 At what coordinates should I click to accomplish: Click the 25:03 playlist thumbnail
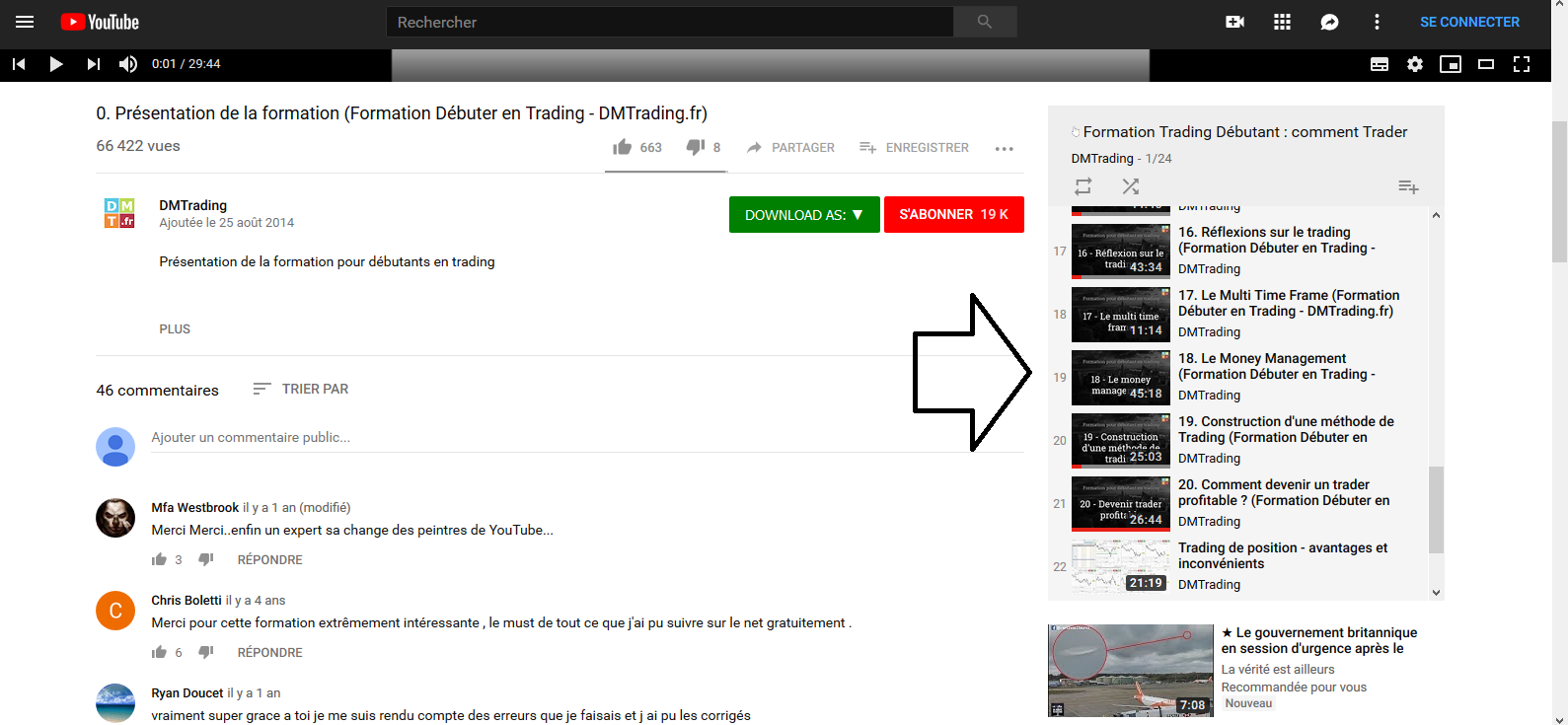coord(1121,440)
